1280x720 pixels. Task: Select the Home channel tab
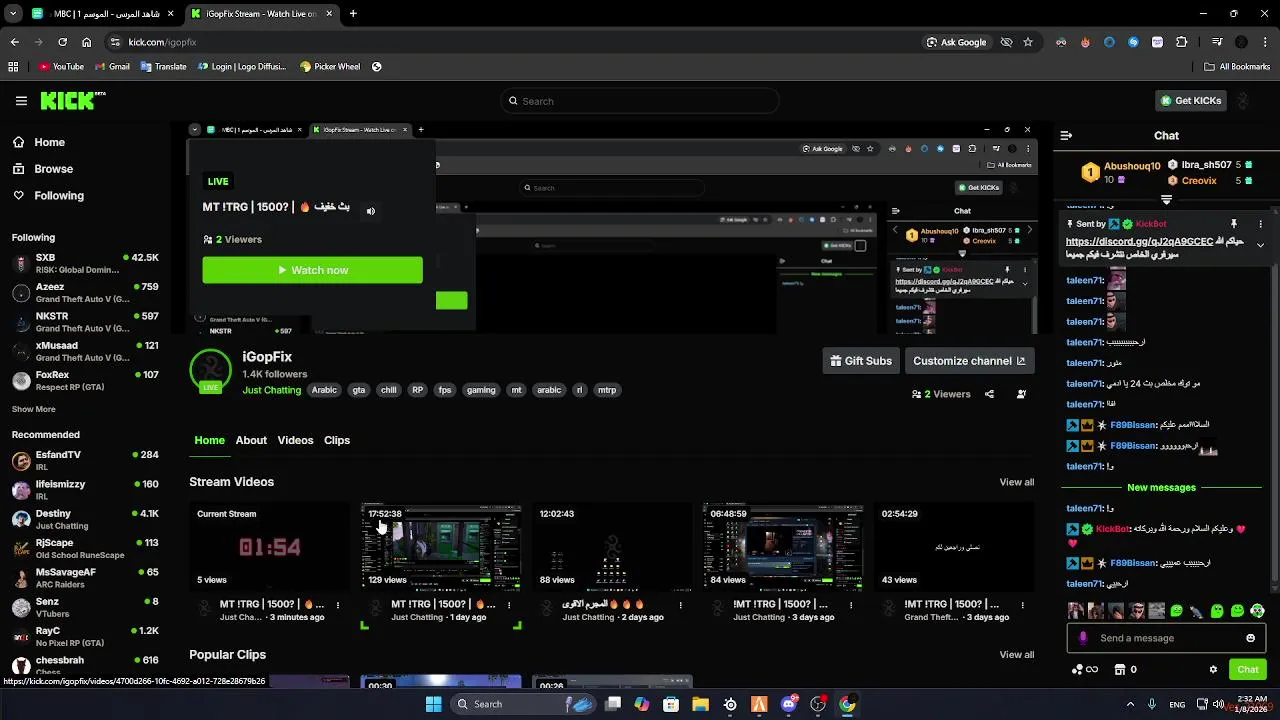209,440
